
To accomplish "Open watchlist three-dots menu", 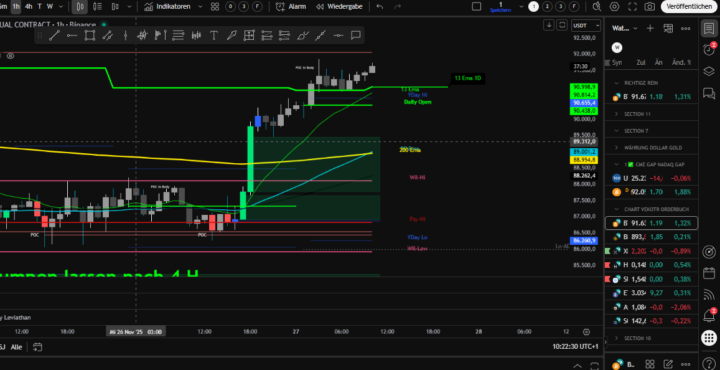I will click(686, 28).
